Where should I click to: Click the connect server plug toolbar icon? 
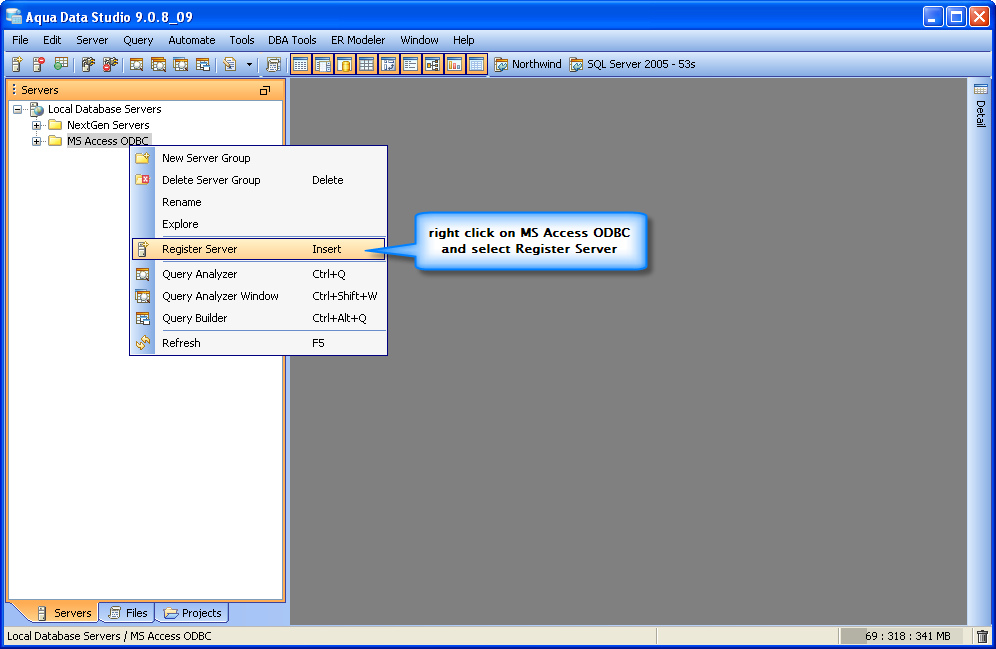pos(88,64)
